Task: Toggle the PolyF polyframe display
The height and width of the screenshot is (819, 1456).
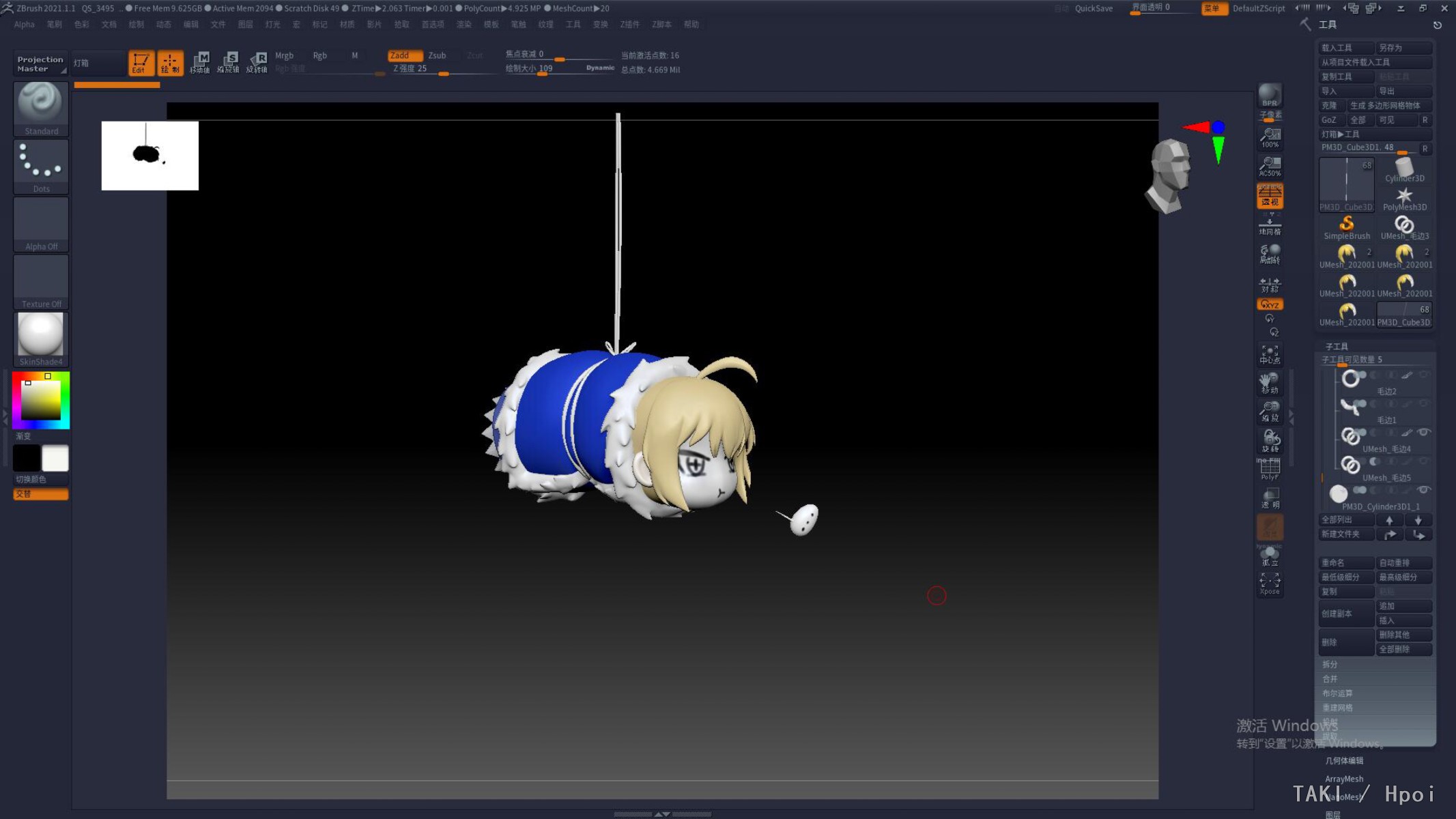Action: [1270, 470]
